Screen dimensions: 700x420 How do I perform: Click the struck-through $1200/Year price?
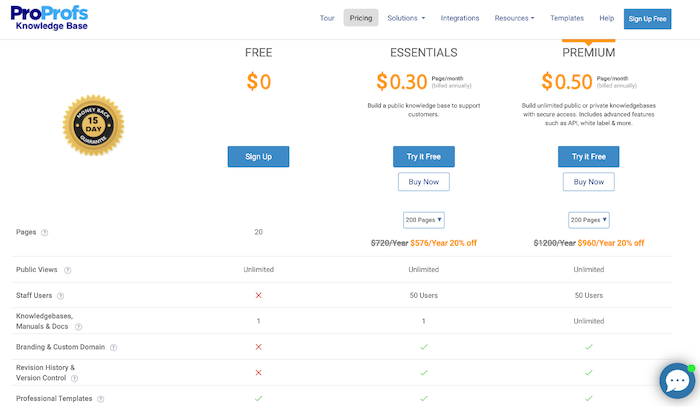coord(554,243)
